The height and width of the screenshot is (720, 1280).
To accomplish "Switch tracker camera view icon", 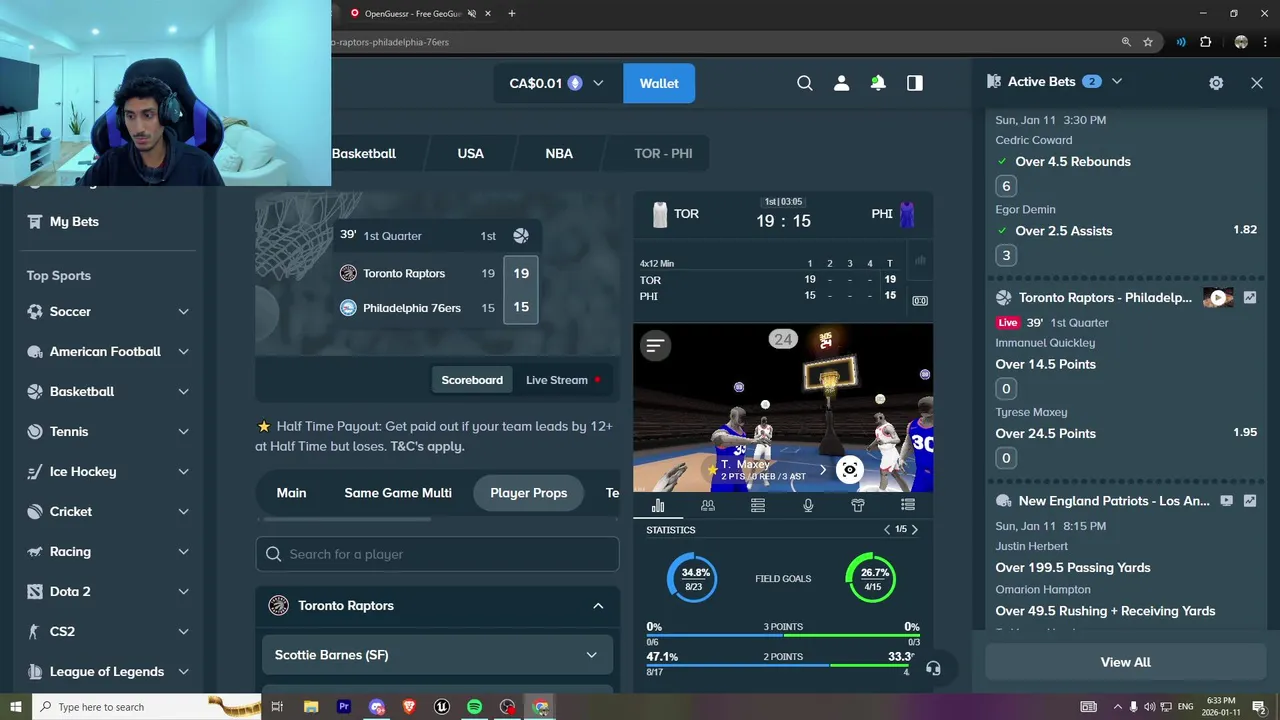I will [850, 469].
